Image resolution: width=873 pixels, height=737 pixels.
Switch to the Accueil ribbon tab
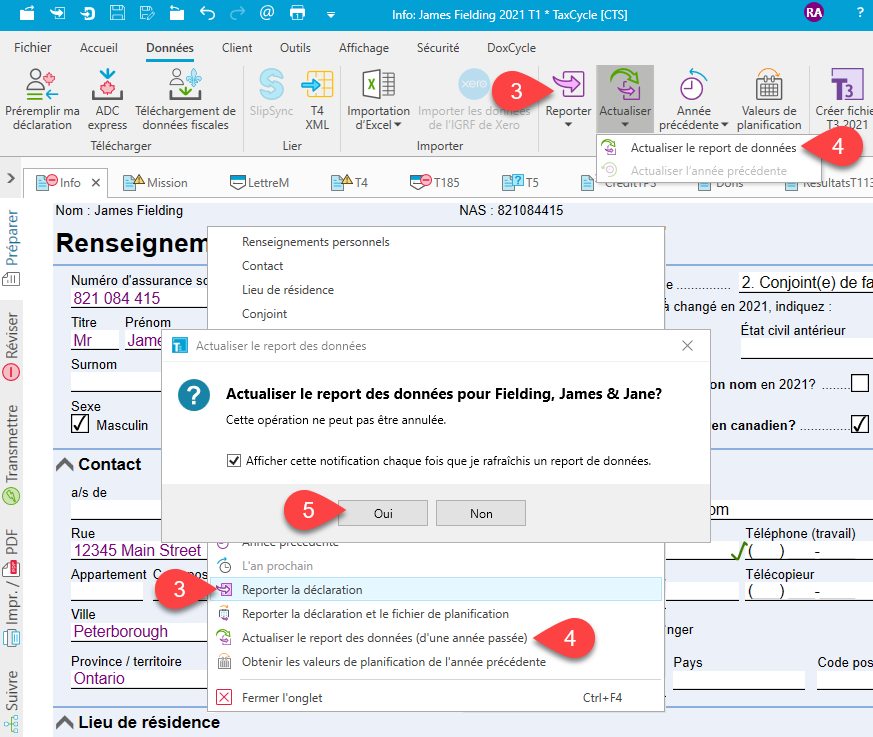99,48
